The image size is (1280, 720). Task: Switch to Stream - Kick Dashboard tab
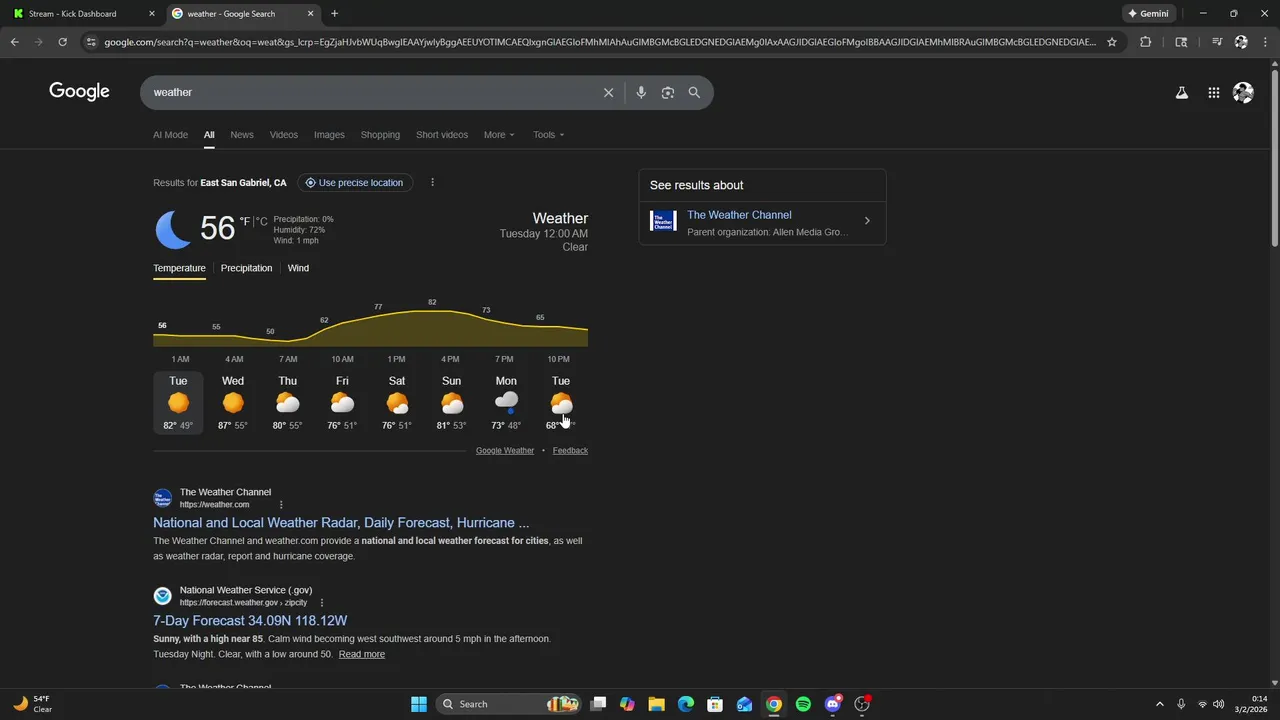pos(83,14)
